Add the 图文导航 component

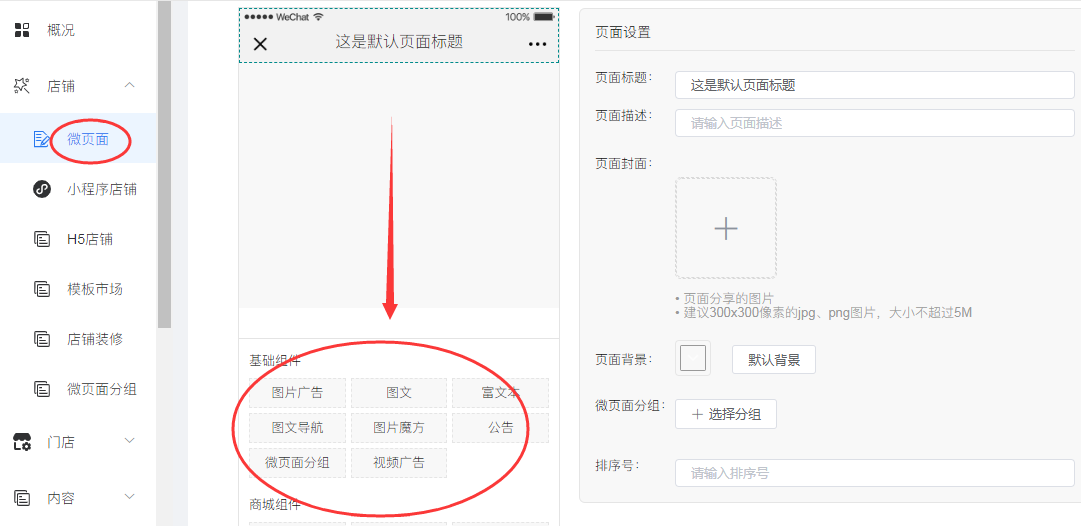[297, 427]
